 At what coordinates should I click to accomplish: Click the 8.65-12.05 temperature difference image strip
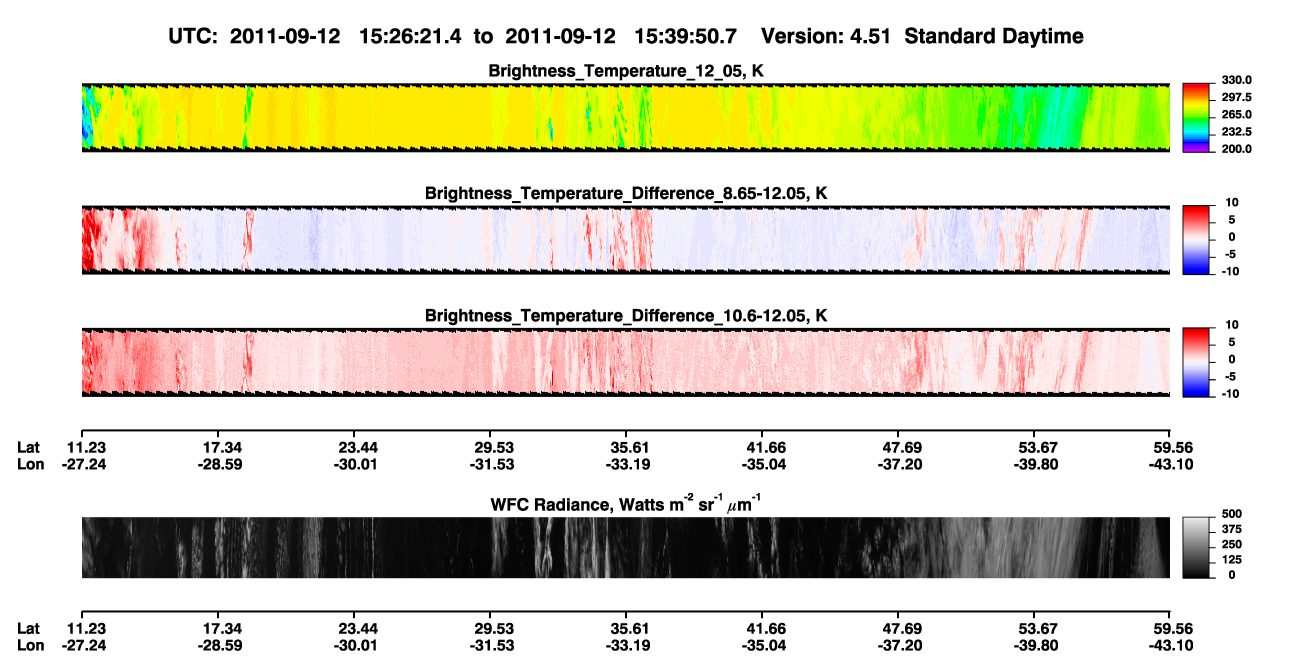click(625, 240)
